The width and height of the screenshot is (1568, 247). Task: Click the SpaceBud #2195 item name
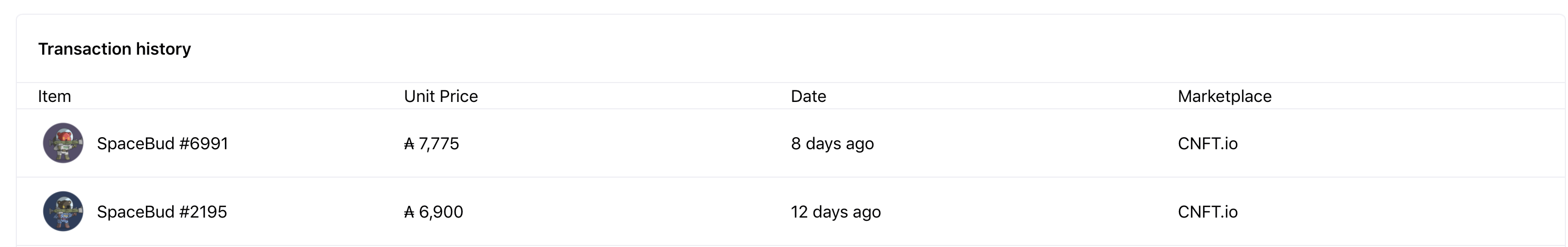pos(162,212)
